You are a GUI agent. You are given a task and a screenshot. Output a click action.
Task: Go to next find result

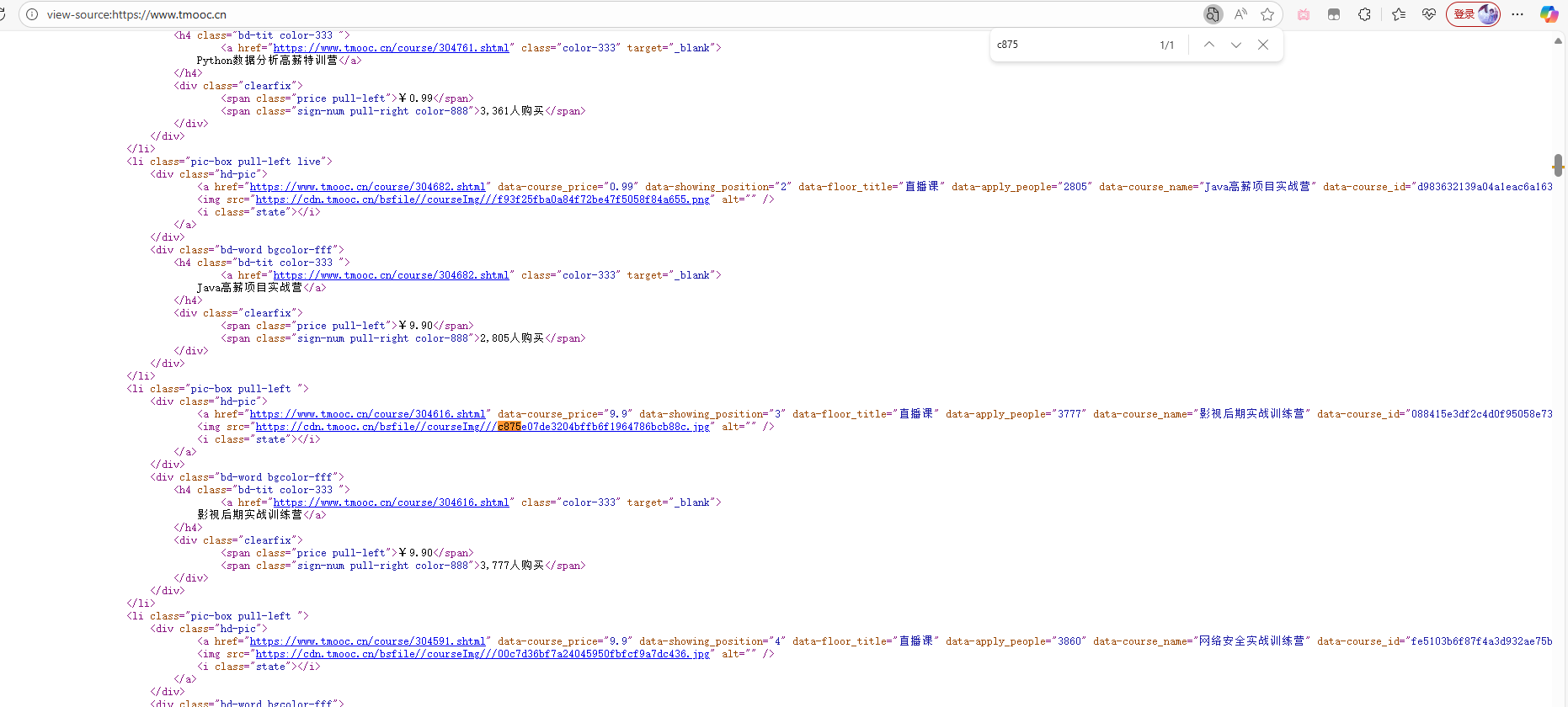1236,45
